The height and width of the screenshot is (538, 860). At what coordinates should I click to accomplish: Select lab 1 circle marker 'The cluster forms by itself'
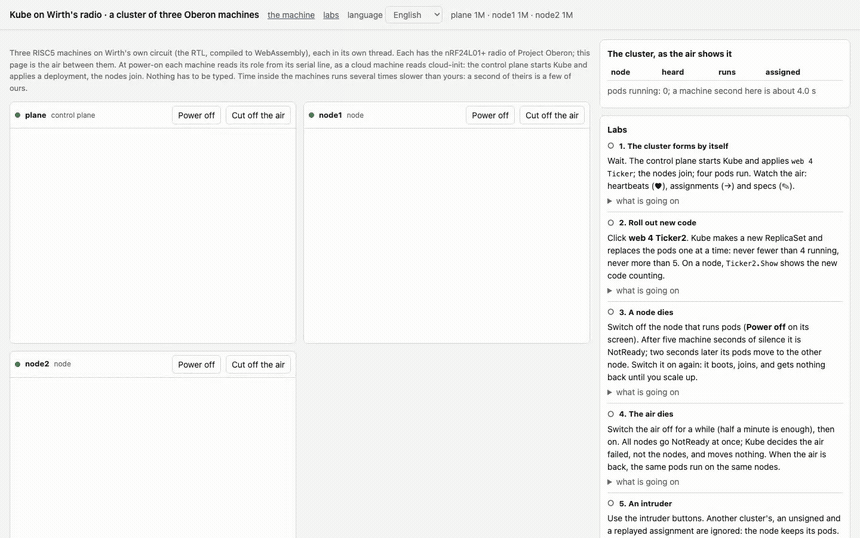point(610,146)
